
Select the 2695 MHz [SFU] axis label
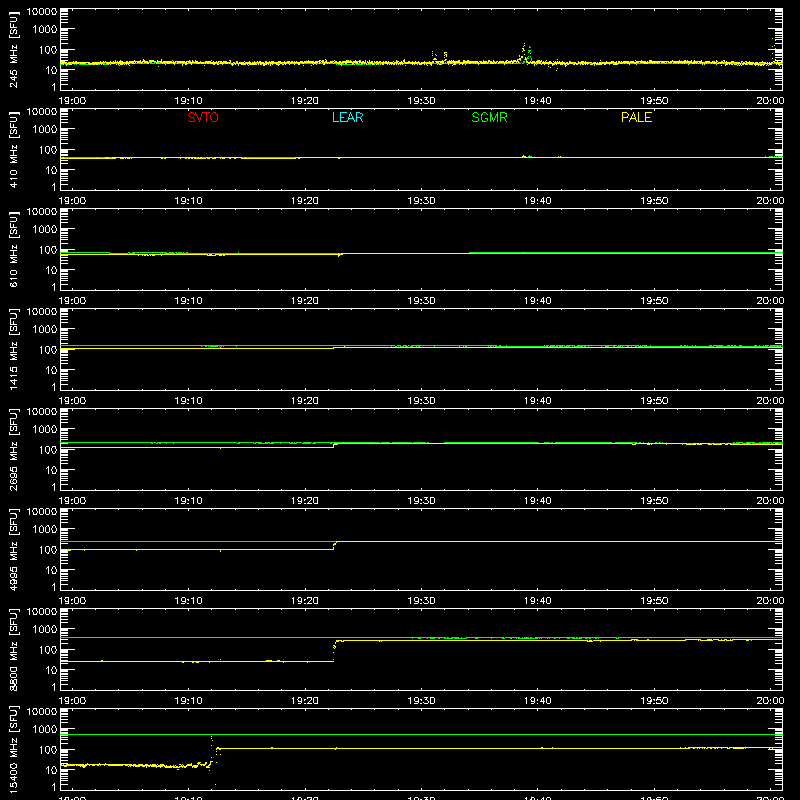[x=14, y=449]
